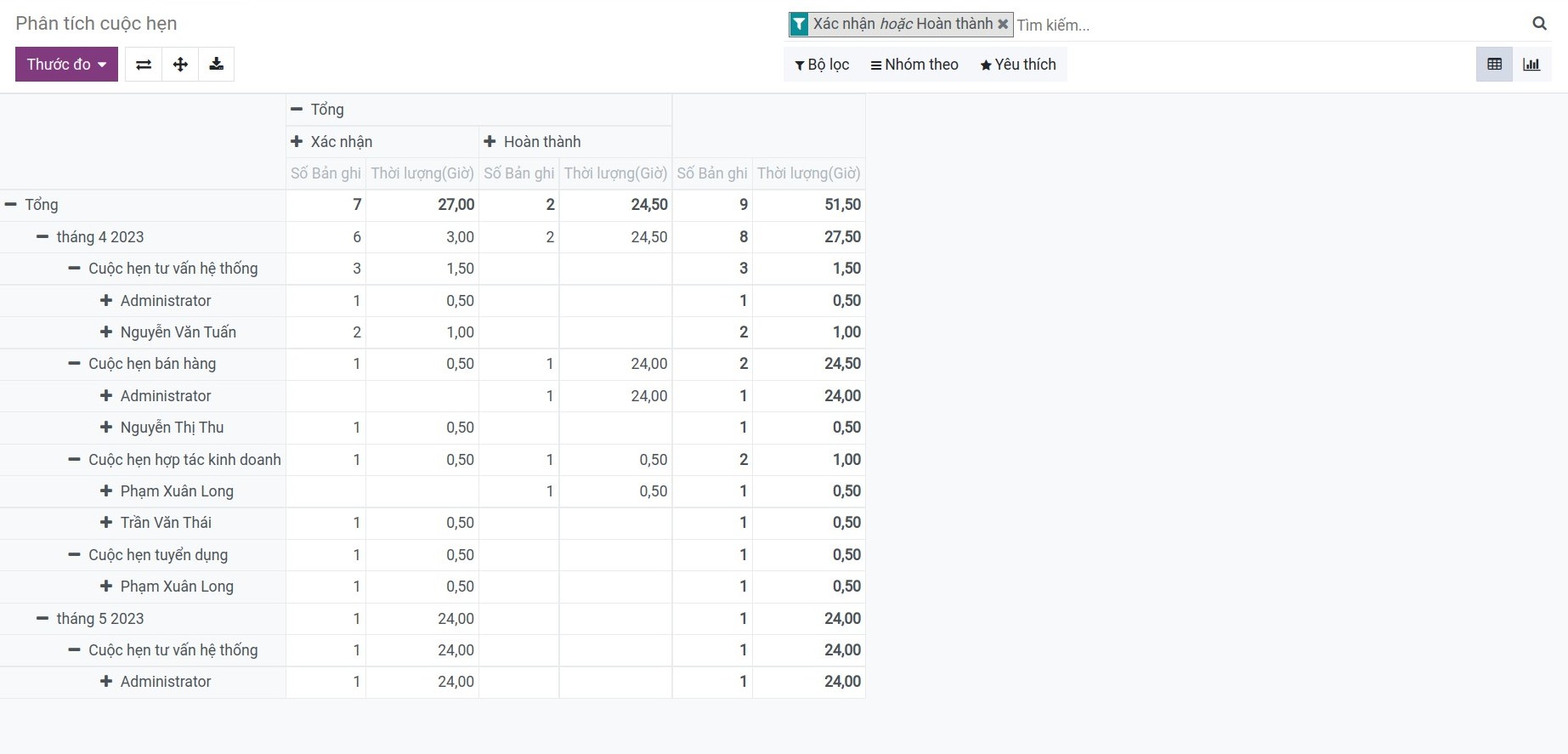Sort by Số Bản ghi under Xác nhận

tap(325, 173)
